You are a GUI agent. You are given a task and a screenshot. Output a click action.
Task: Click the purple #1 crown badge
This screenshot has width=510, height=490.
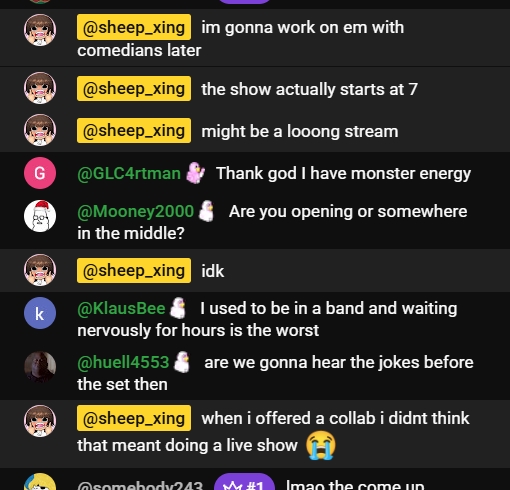point(244,483)
